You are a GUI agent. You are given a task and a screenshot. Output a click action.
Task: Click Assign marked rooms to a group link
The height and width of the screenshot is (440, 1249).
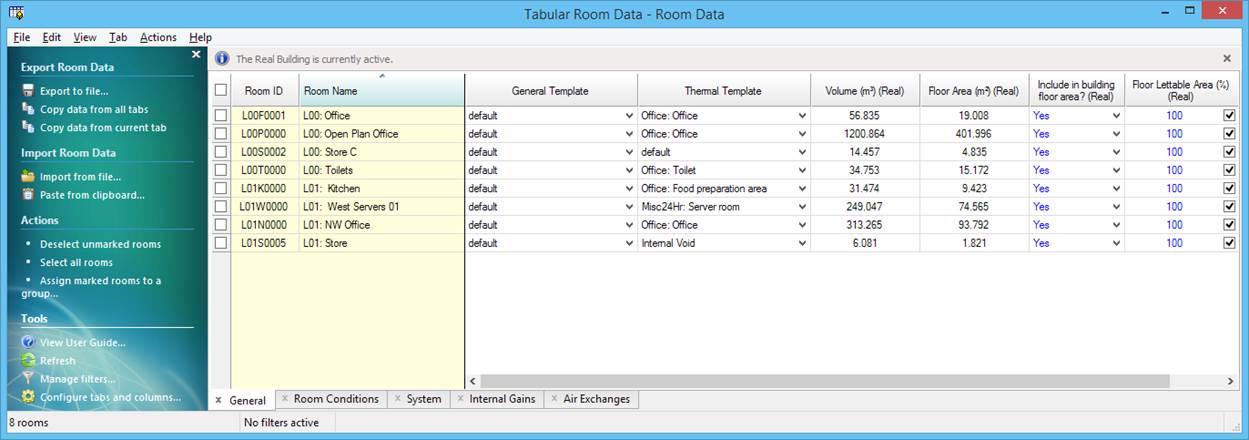(x=91, y=287)
